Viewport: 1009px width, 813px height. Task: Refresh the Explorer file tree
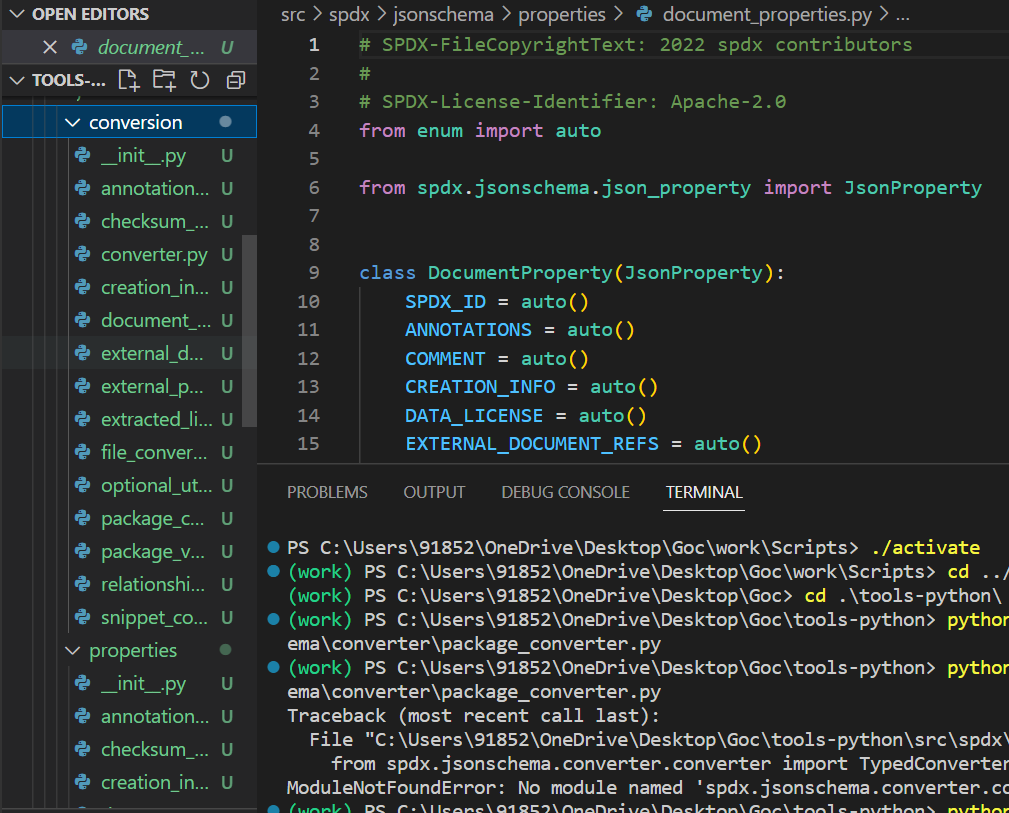point(199,81)
